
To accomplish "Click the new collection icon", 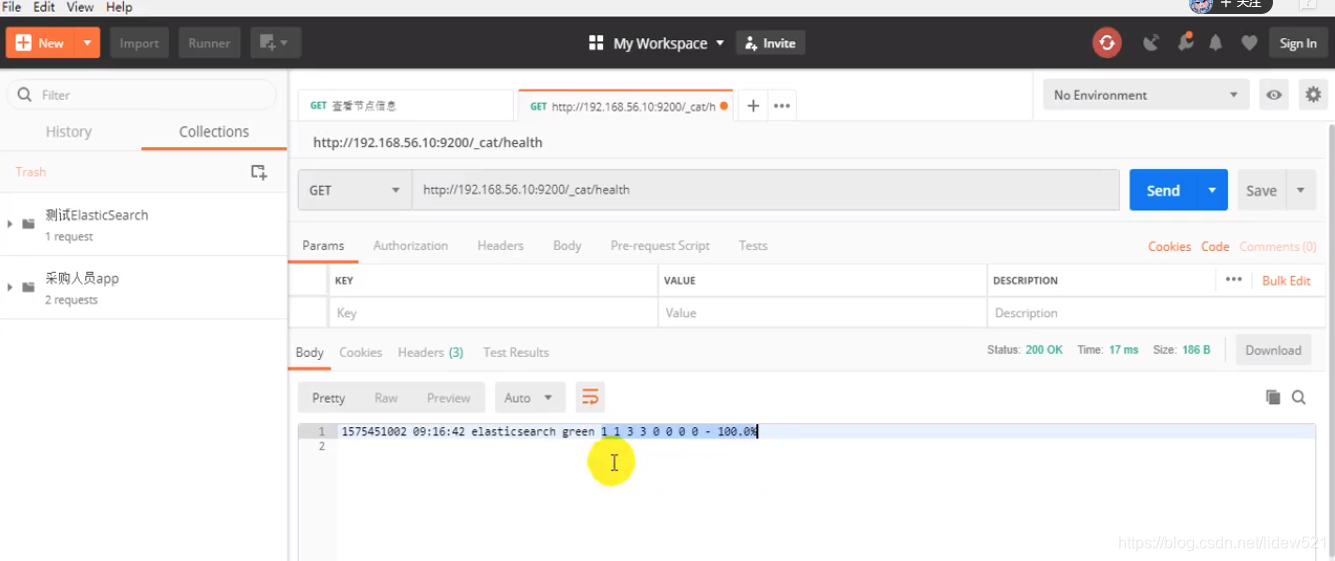I will 259,172.
